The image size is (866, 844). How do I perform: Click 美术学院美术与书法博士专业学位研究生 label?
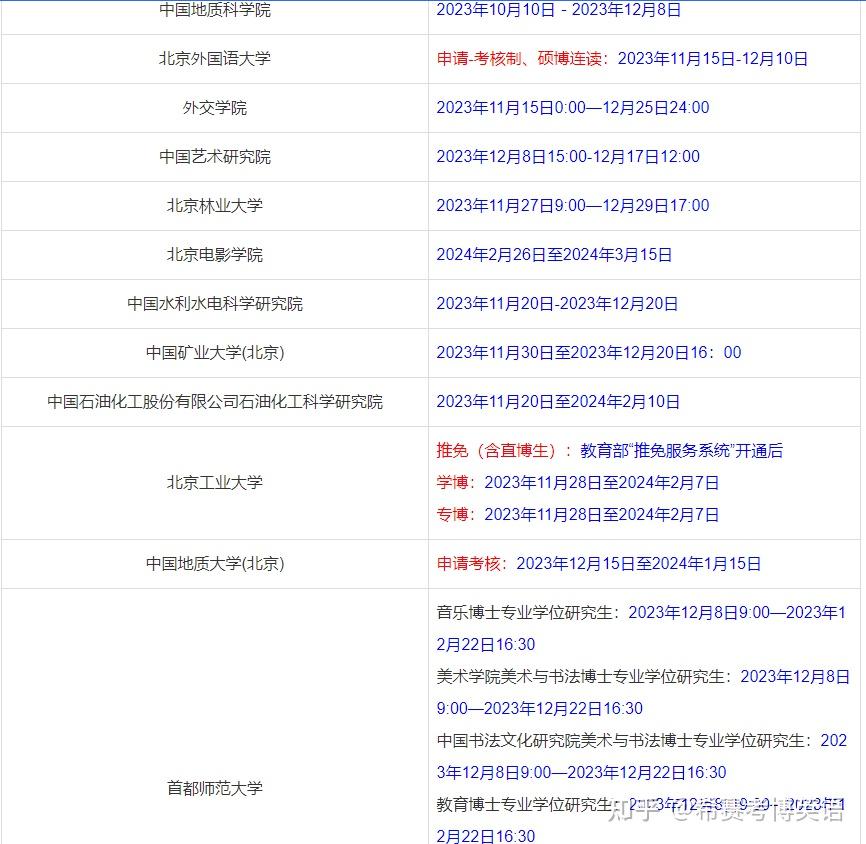coord(580,677)
